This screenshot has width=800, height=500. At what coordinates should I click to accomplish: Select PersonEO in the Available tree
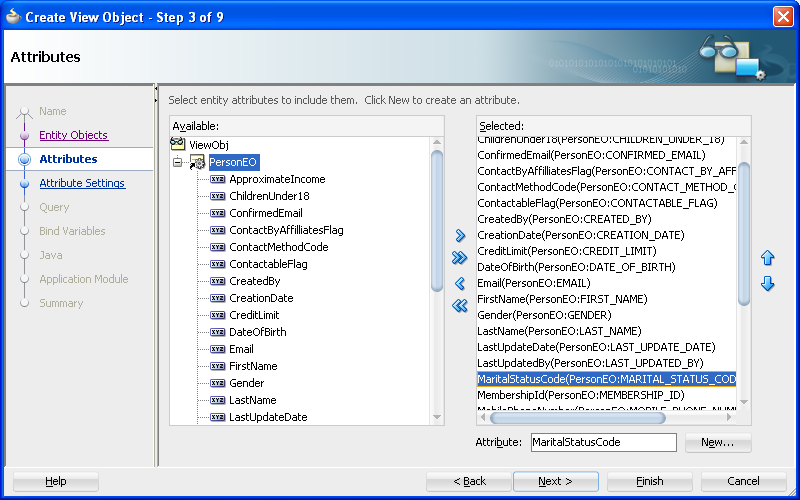(x=234, y=162)
